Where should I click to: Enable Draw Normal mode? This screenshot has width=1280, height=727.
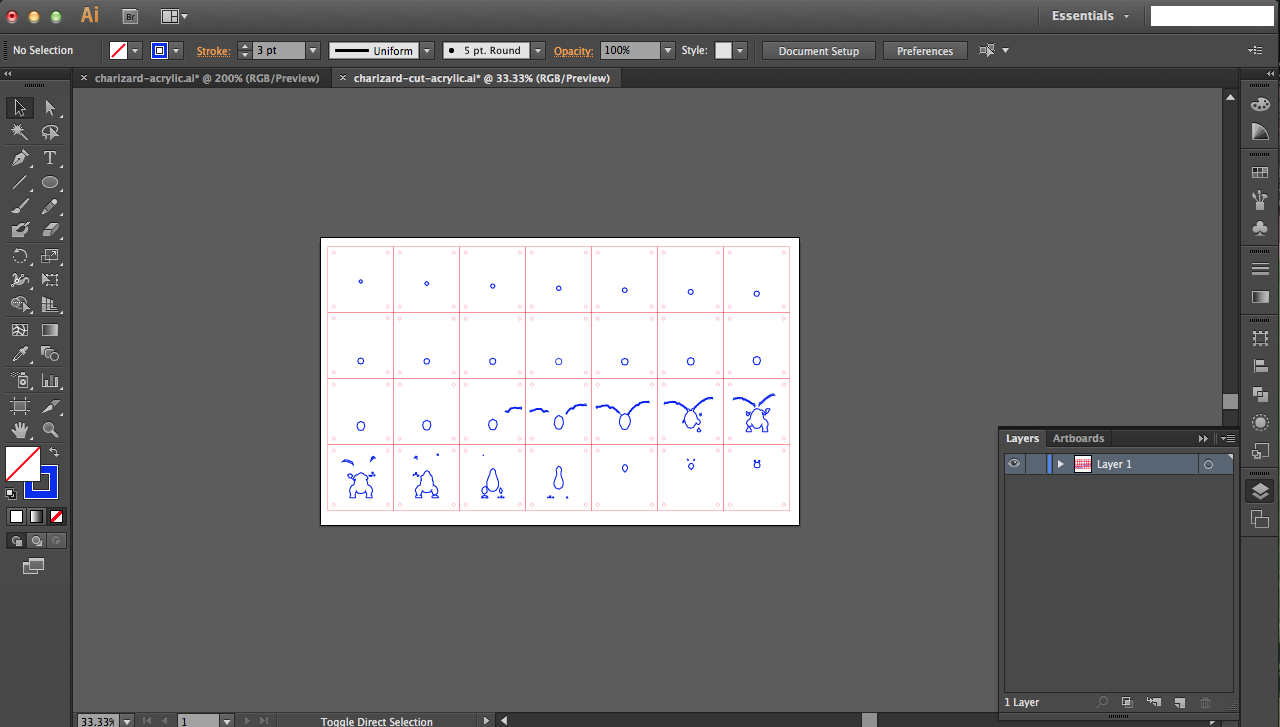pos(16,541)
